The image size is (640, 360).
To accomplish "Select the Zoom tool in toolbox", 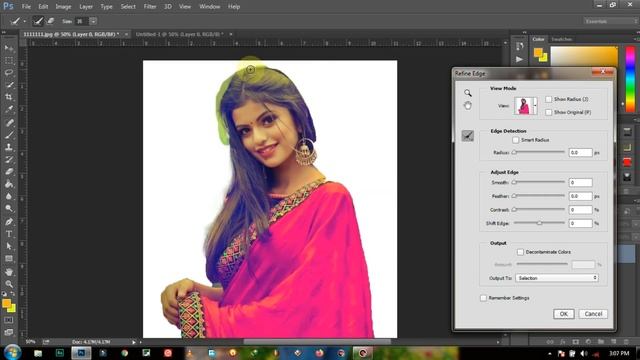I will click(9, 284).
